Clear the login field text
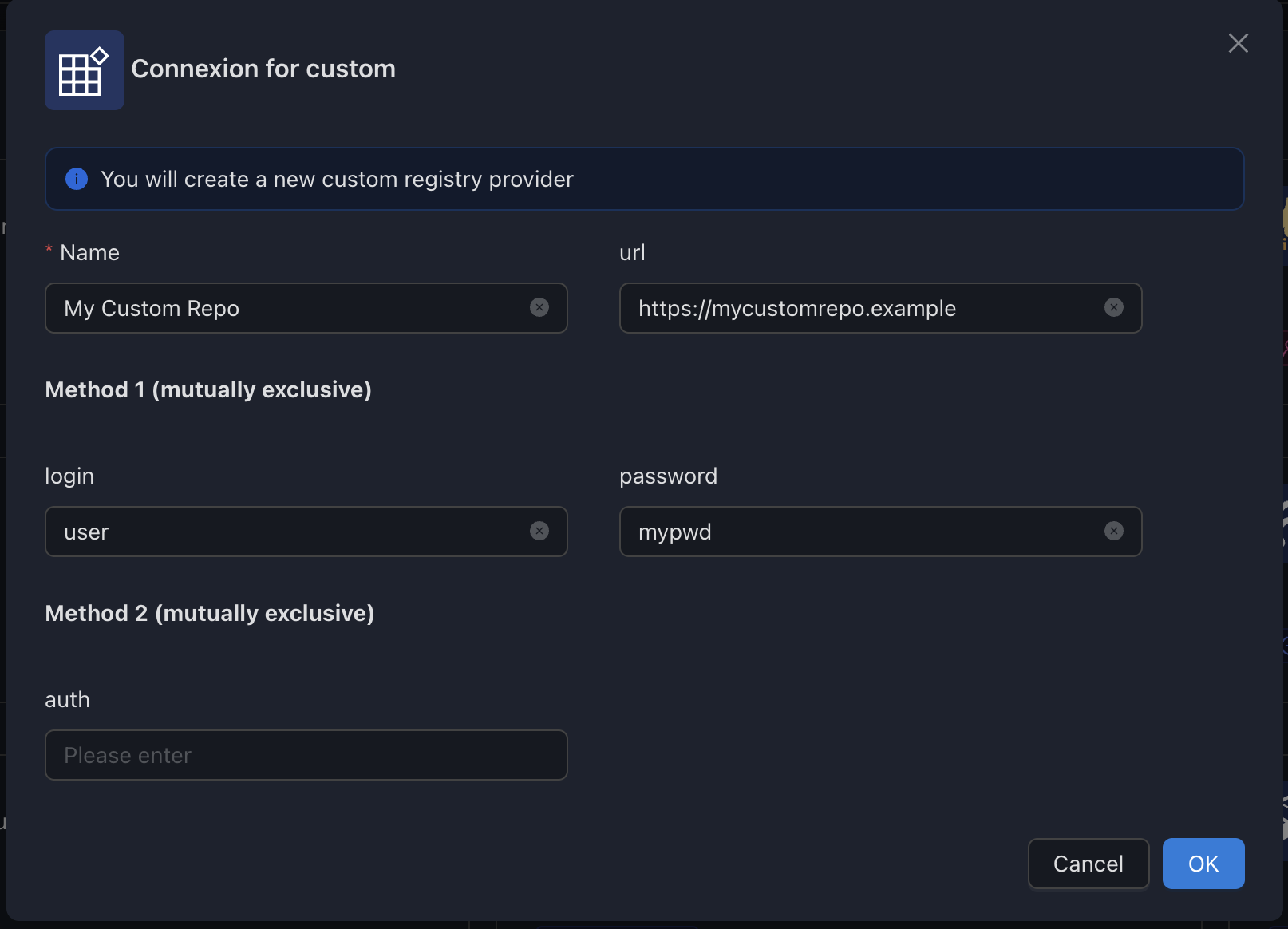Screen dimensions: 1288x929 [x=539, y=531]
